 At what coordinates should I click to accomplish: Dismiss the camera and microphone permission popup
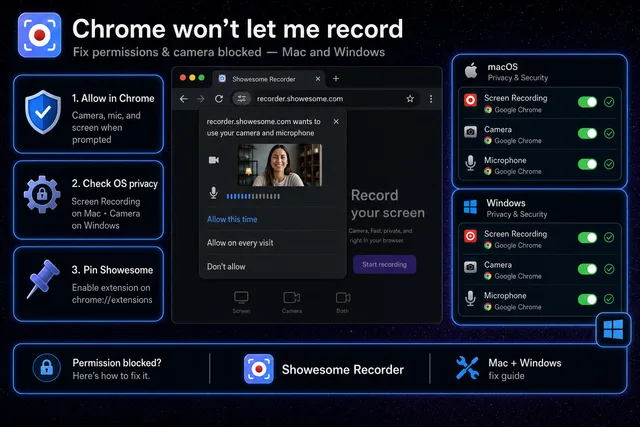(336, 122)
